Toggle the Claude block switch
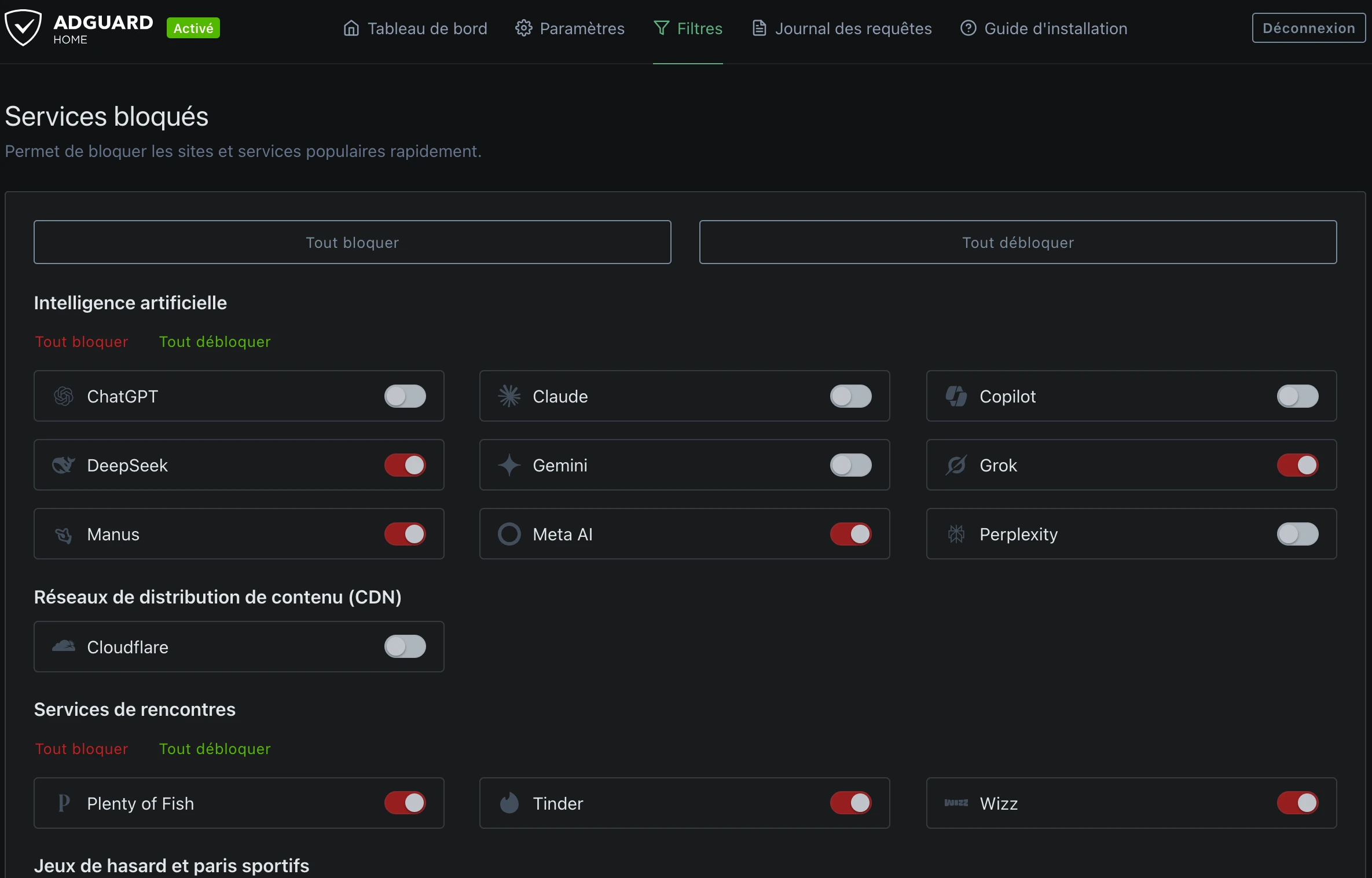 pyautogui.click(x=851, y=396)
